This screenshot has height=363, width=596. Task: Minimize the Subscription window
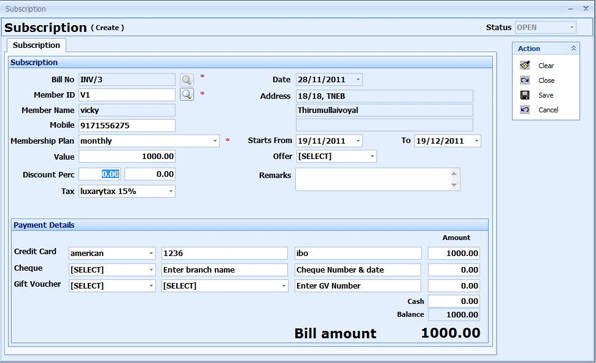tap(571, 9)
